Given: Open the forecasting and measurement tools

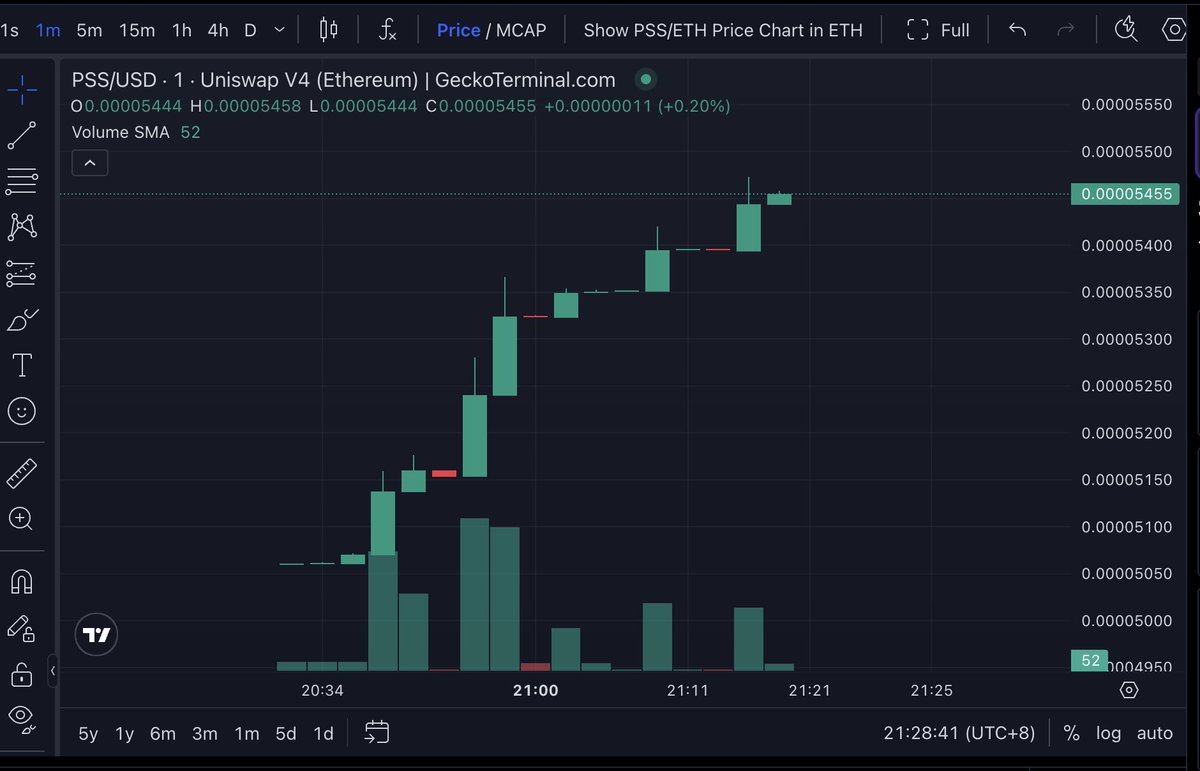Looking at the screenshot, I should (22, 273).
